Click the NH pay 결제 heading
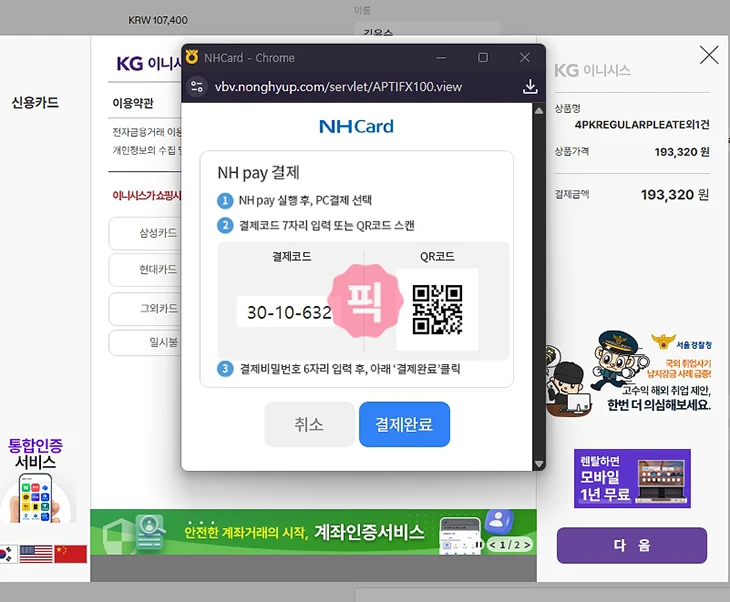 258,173
